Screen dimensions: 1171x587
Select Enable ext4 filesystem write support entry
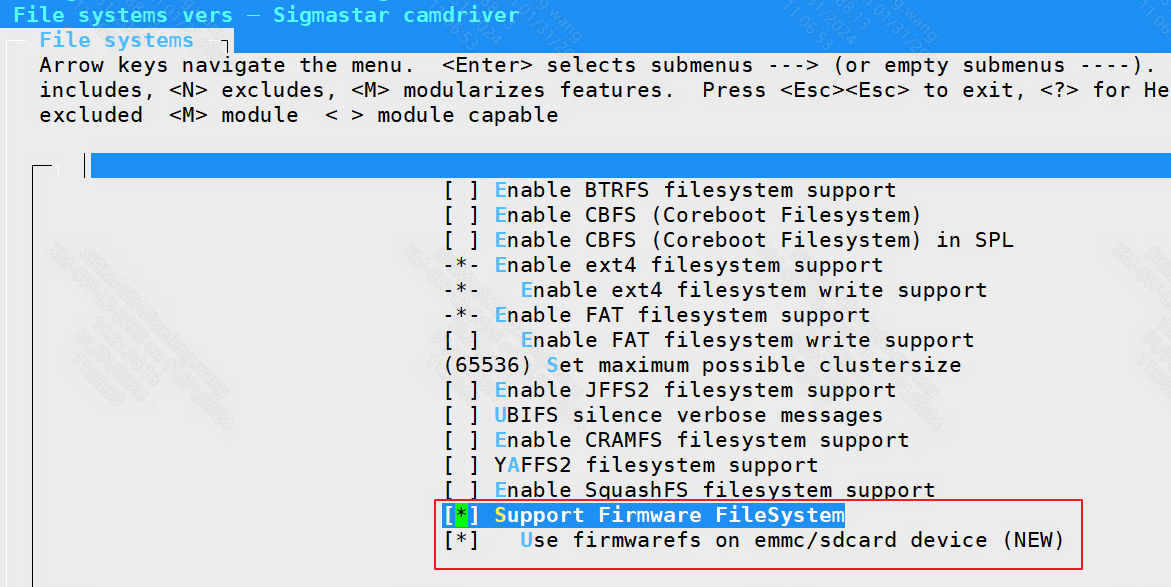click(753, 290)
